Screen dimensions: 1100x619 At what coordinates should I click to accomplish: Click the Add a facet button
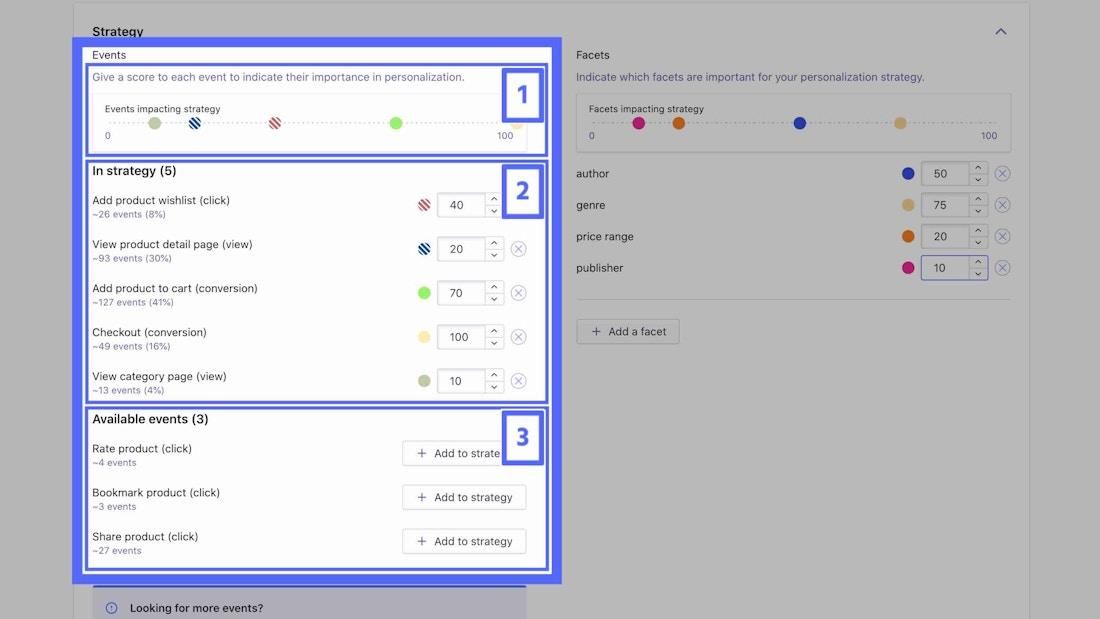[628, 331]
